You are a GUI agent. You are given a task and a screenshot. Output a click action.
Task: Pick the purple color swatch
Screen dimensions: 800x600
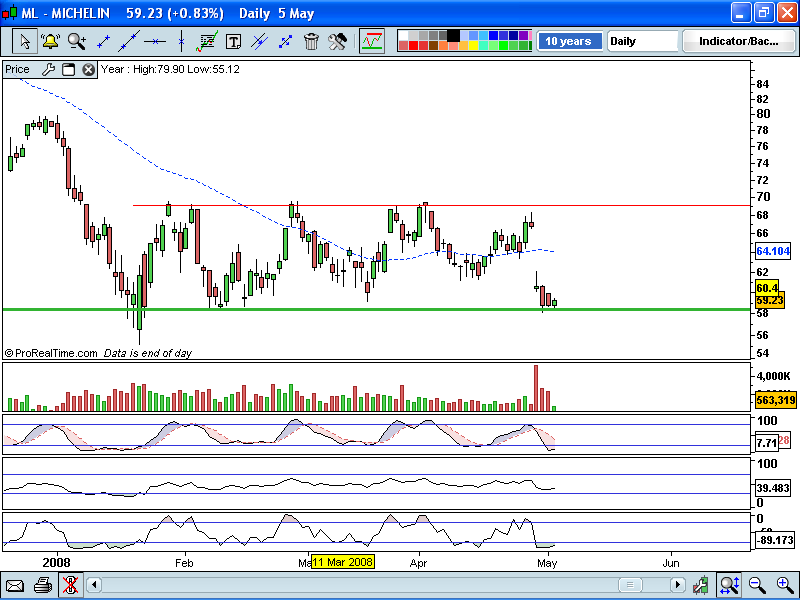pos(523,35)
